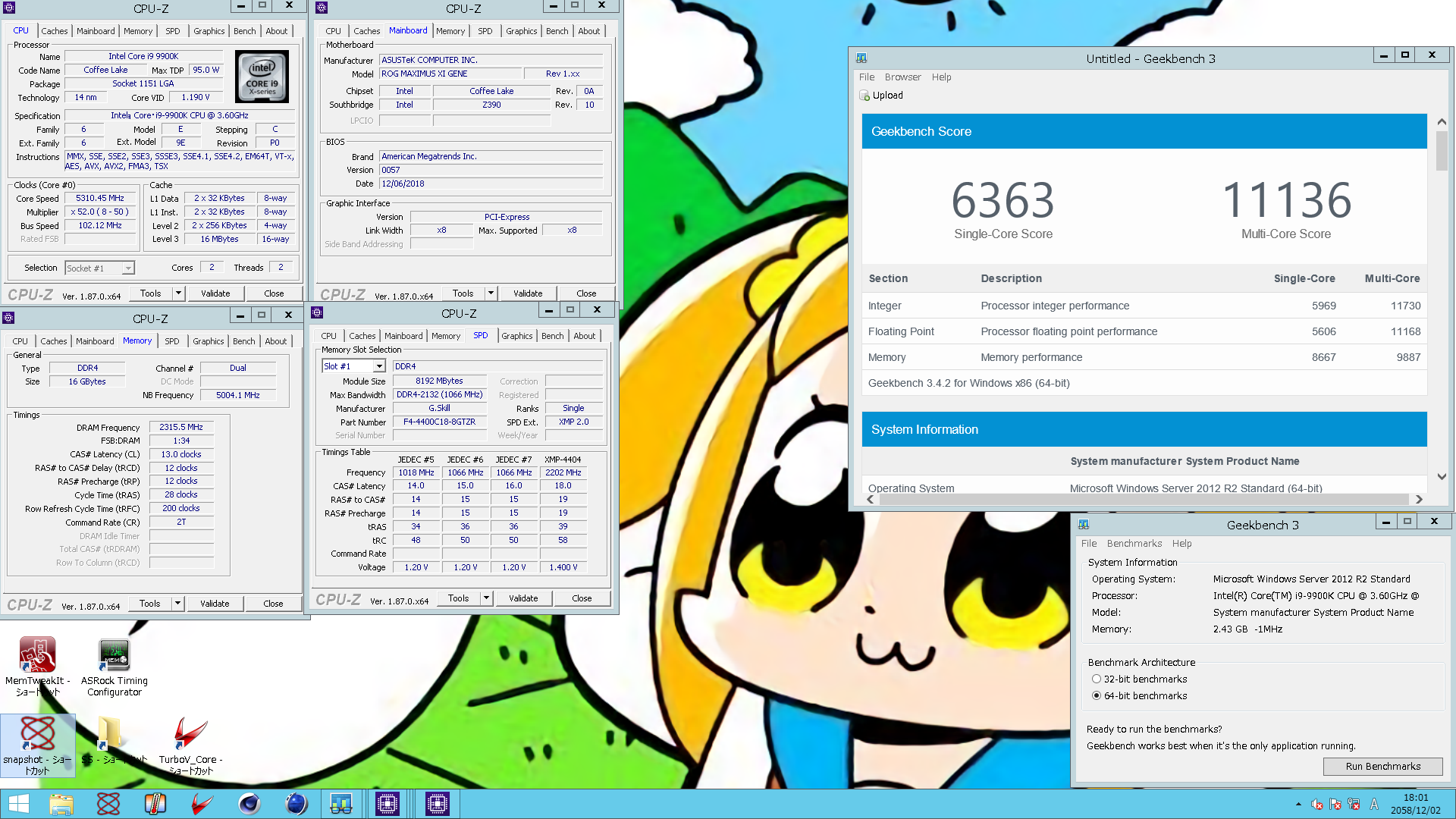Click the Part Number field F4-4400C18-8GTZR
This screenshot has height=819, width=1456.
pos(439,422)
